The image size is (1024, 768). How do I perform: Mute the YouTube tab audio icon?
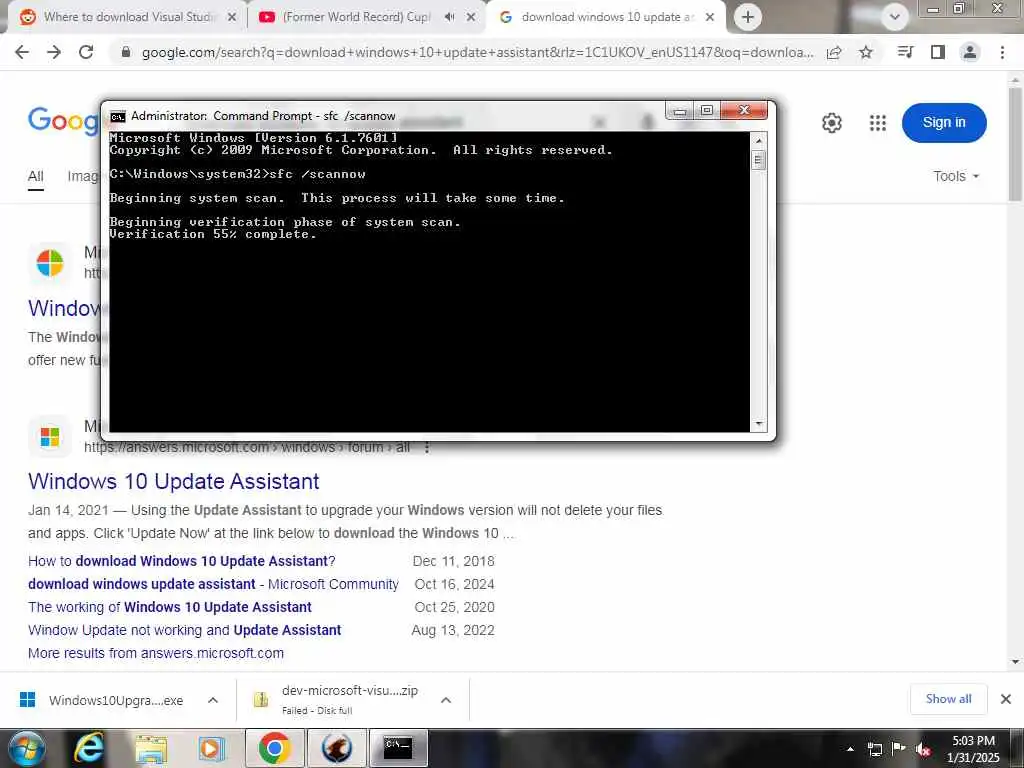click(449, 17)
